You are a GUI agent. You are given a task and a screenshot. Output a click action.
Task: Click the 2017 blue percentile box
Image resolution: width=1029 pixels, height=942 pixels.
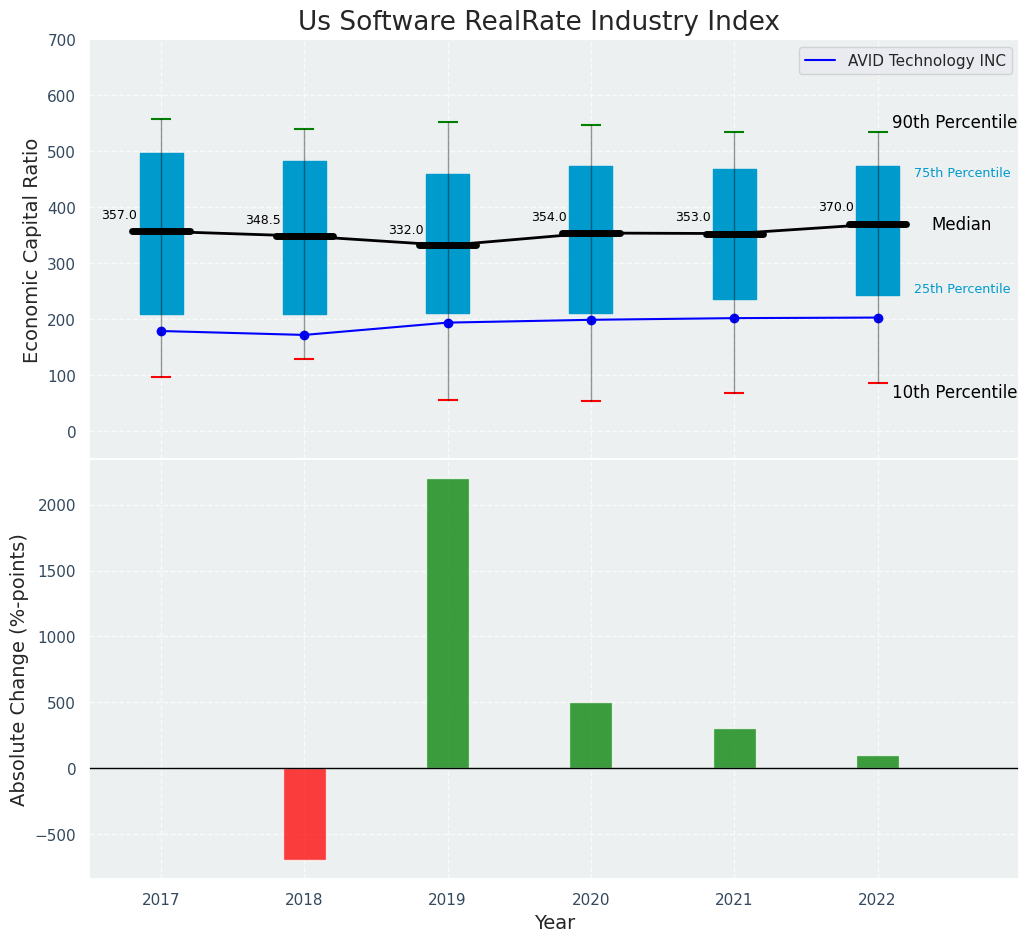162,234
